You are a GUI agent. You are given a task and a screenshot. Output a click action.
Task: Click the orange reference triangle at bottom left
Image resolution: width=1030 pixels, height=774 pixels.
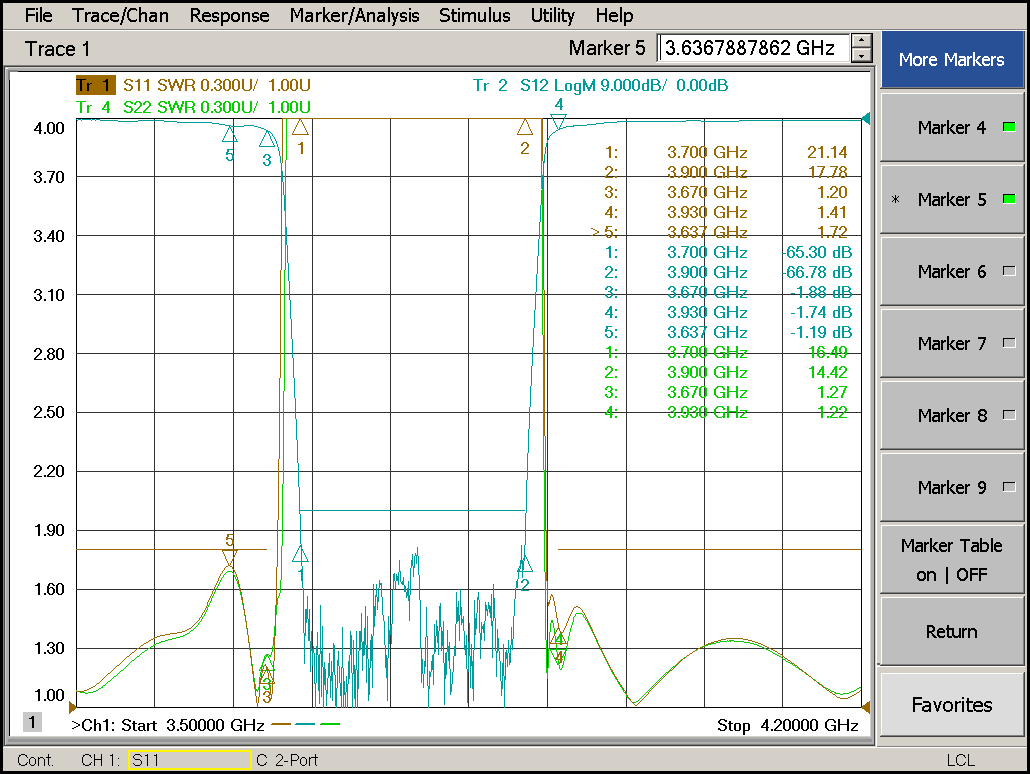(73, 707)
